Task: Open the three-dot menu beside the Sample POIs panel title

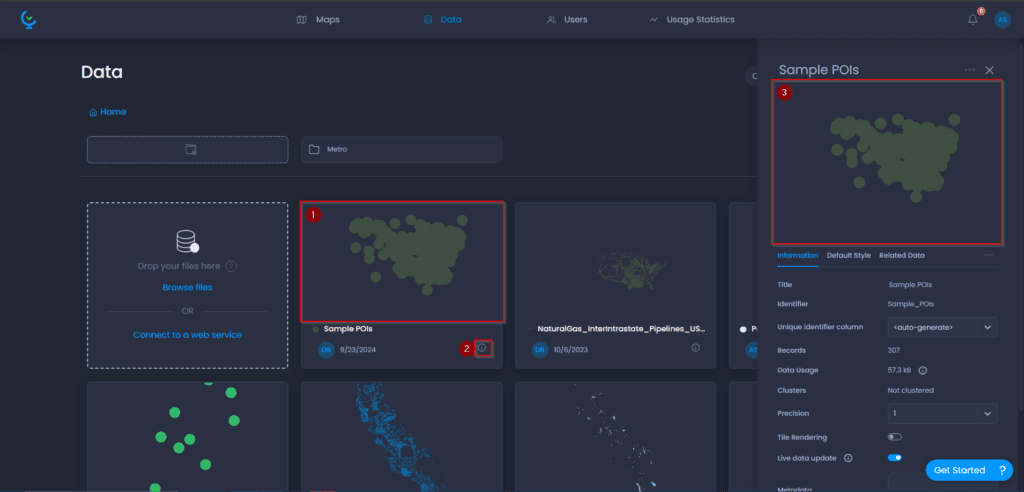Action: [970, 70]
